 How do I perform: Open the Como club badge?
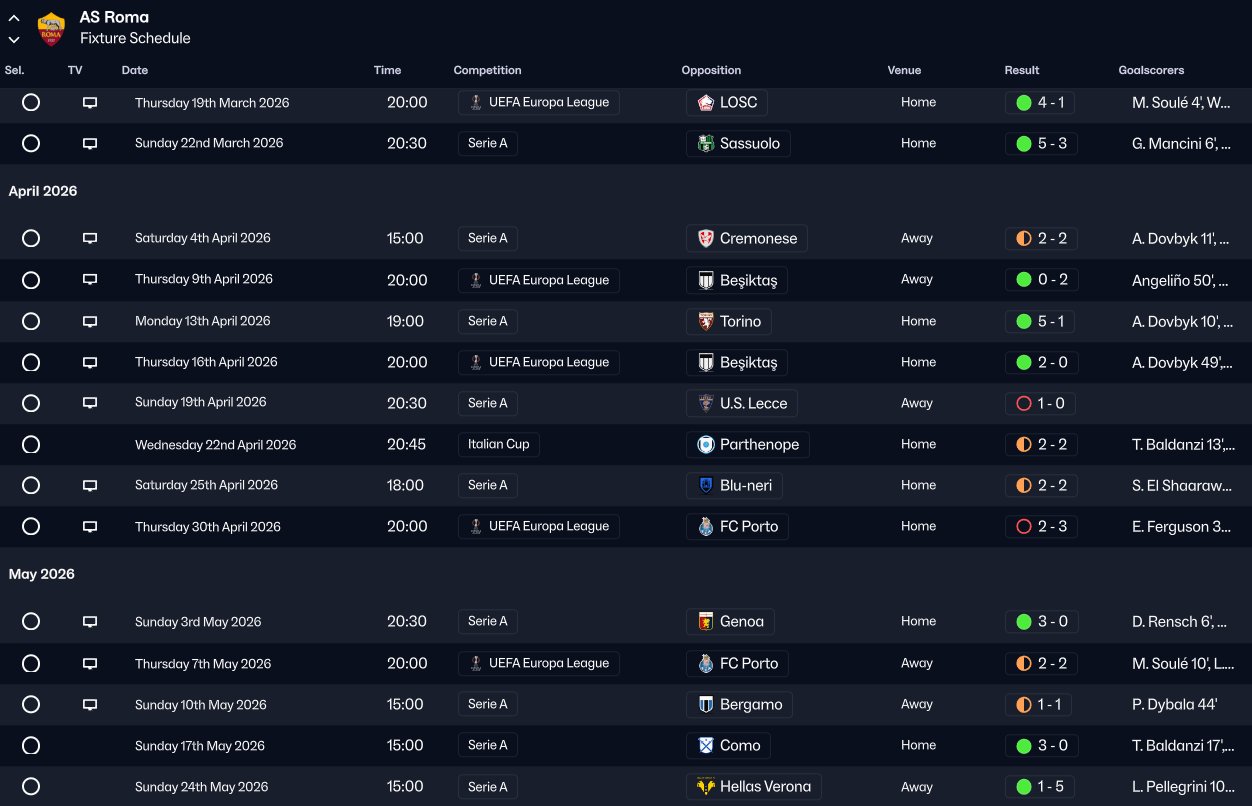706,745
